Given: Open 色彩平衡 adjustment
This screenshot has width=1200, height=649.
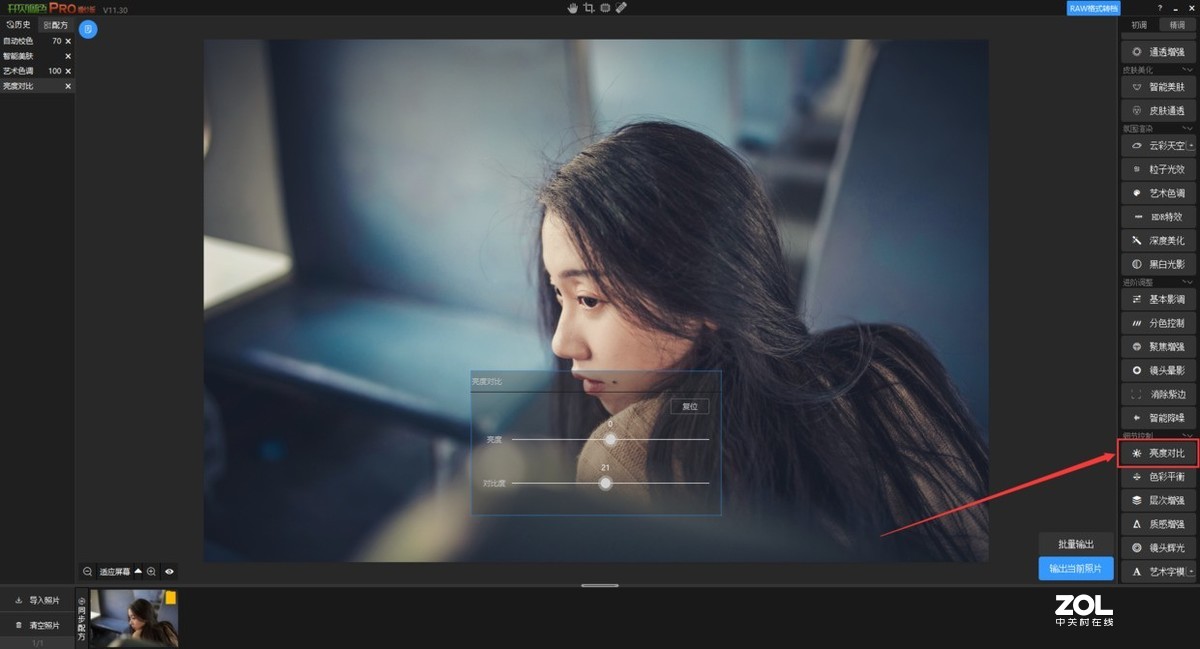Looking at the screenshot, I should pyautogui.click(x=1158, y=477).
